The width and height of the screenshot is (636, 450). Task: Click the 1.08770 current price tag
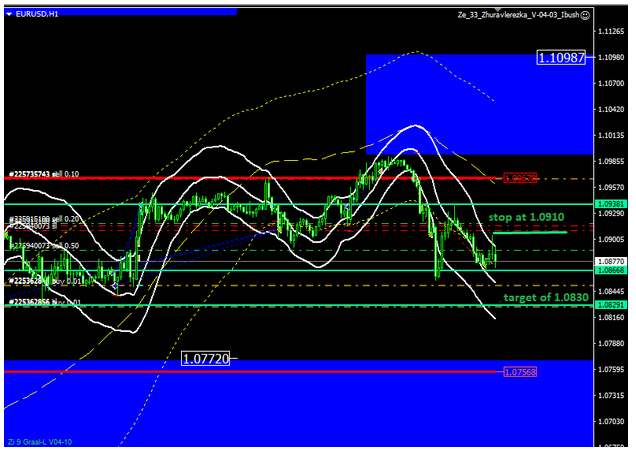tap(609, 261)
